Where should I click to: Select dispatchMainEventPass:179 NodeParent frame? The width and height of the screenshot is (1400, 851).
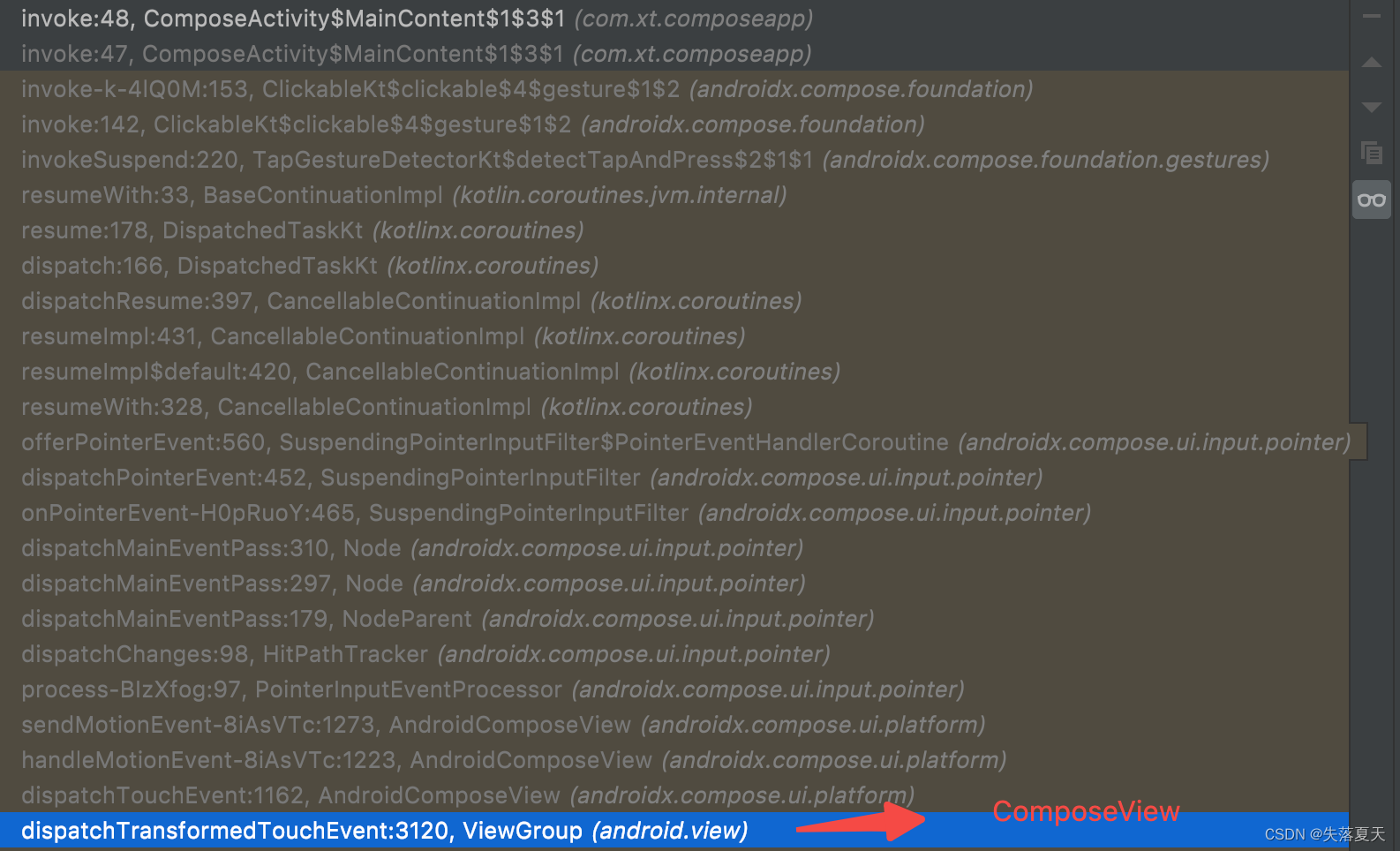674,618
